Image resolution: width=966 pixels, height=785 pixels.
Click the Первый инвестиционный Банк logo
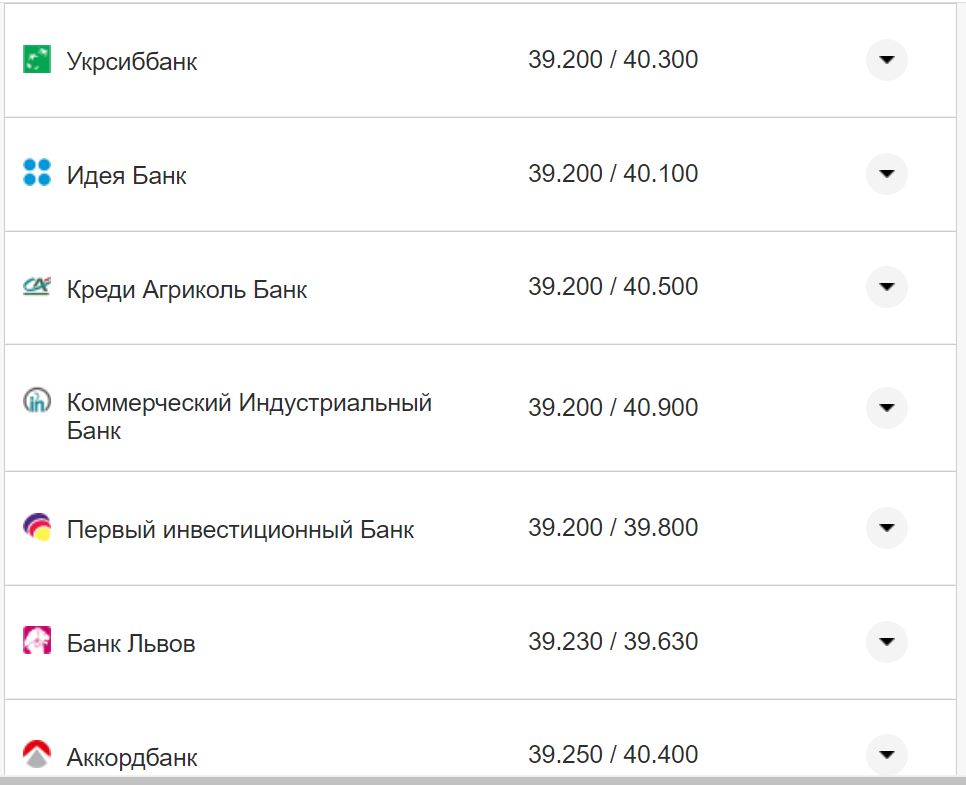[35, 528]
